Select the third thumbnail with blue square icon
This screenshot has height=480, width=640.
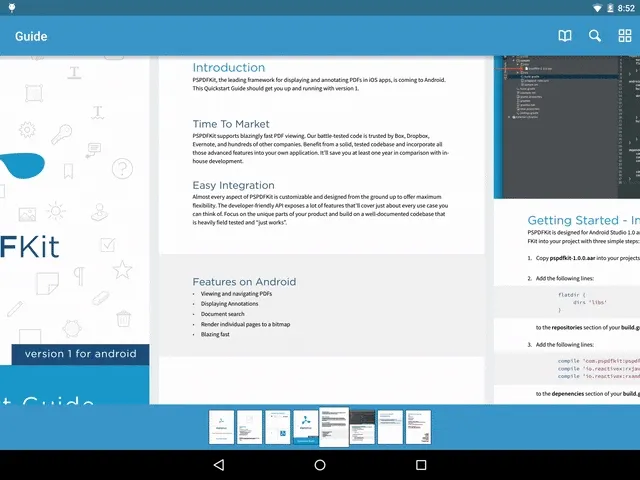pos(278,427)
